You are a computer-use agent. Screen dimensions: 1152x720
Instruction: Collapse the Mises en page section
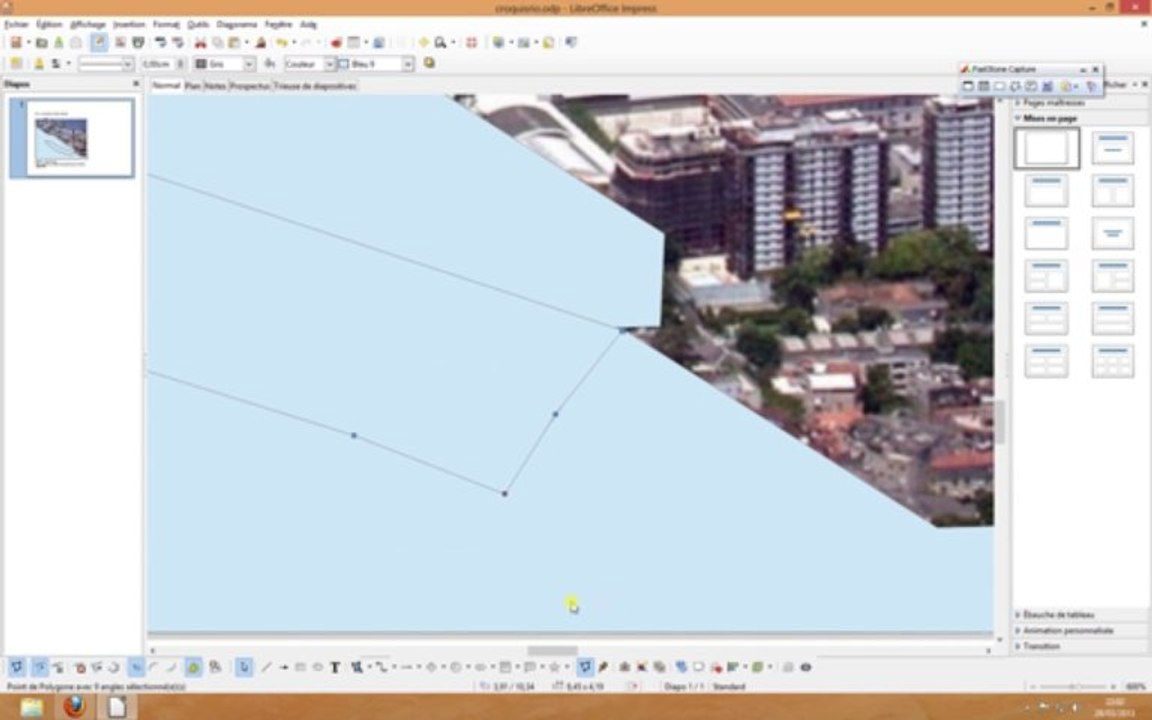pos(1049,118)
